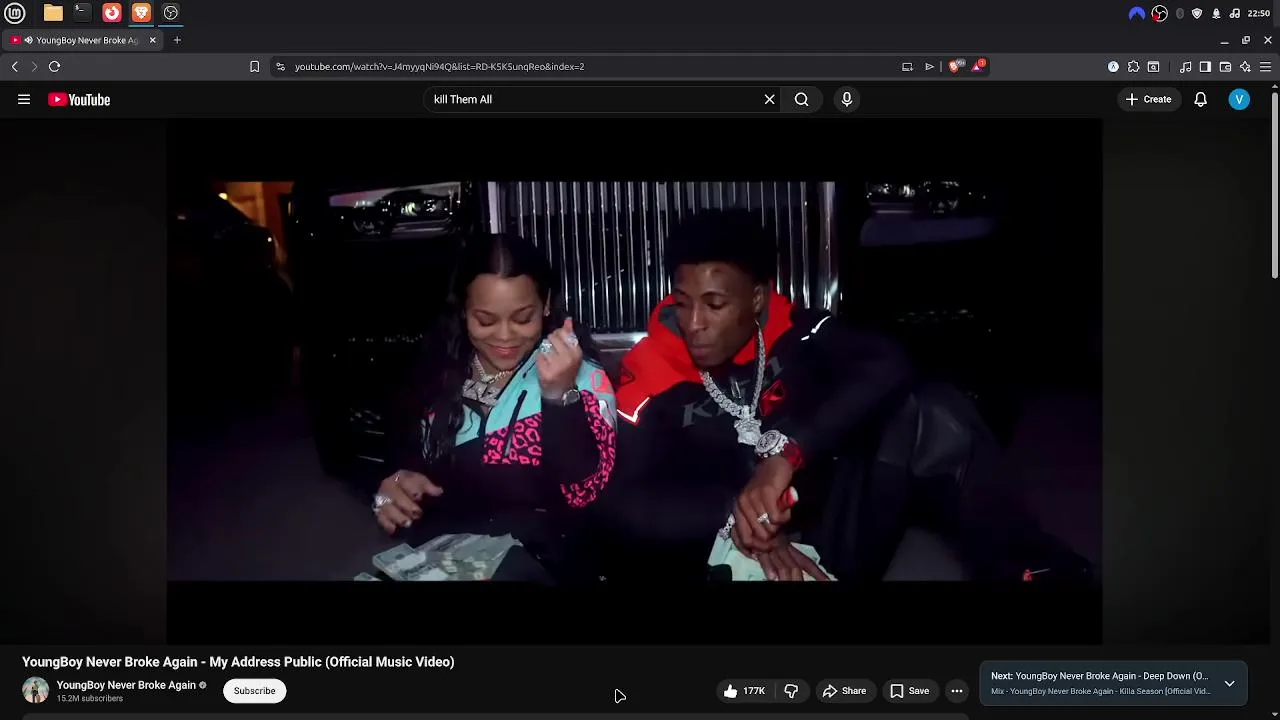
Task: Open a new browser tab
Action: (x=177, y=40)
